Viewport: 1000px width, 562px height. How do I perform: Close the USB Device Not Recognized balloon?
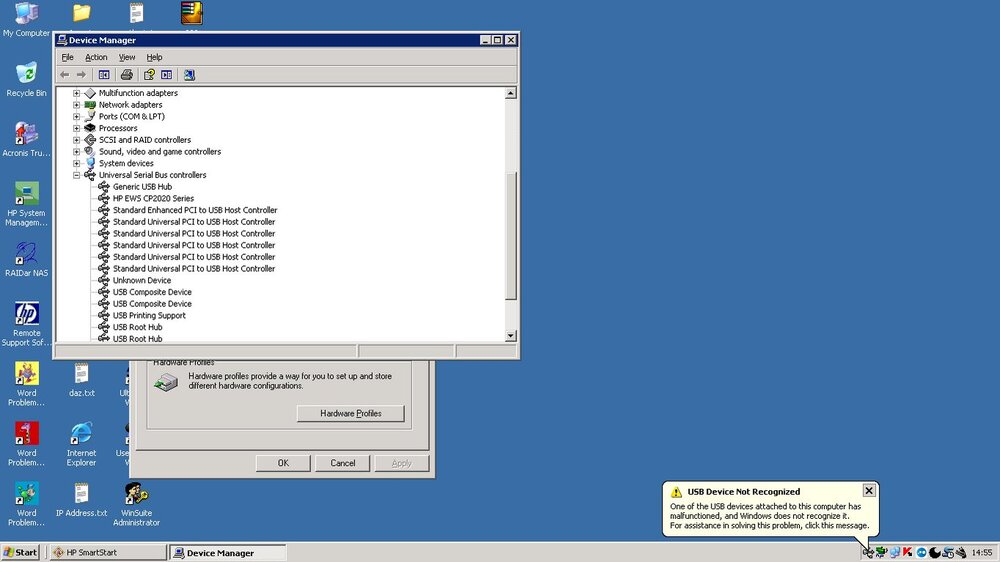[869, 491]
